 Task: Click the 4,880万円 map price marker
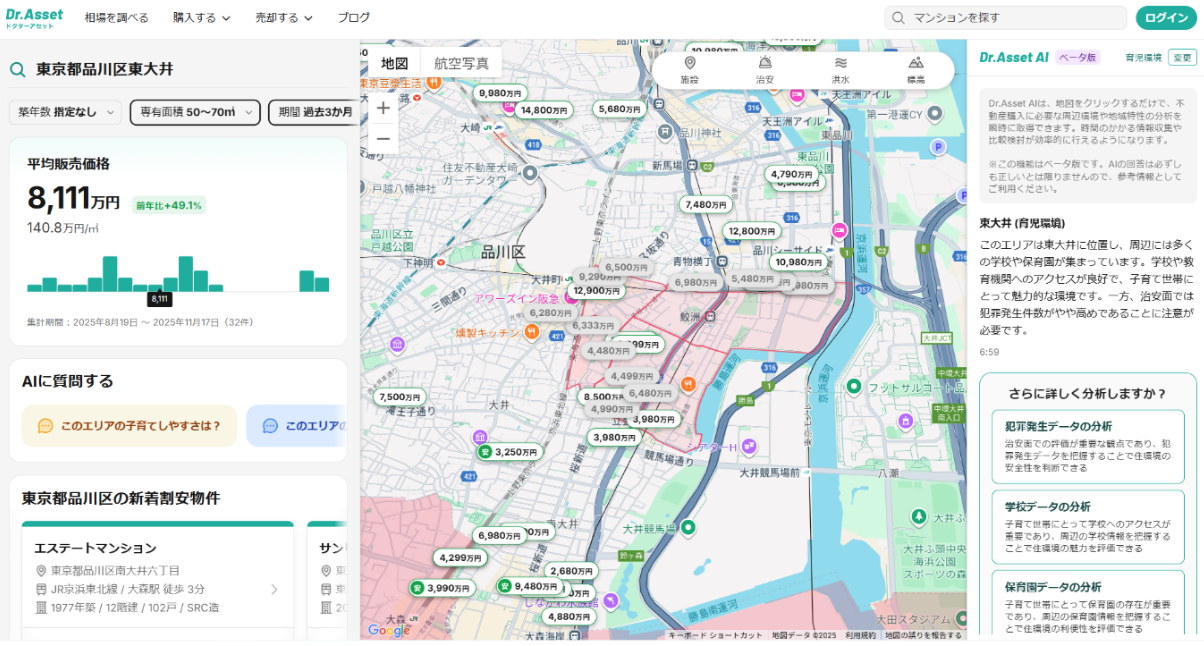(x=569, y=617)
